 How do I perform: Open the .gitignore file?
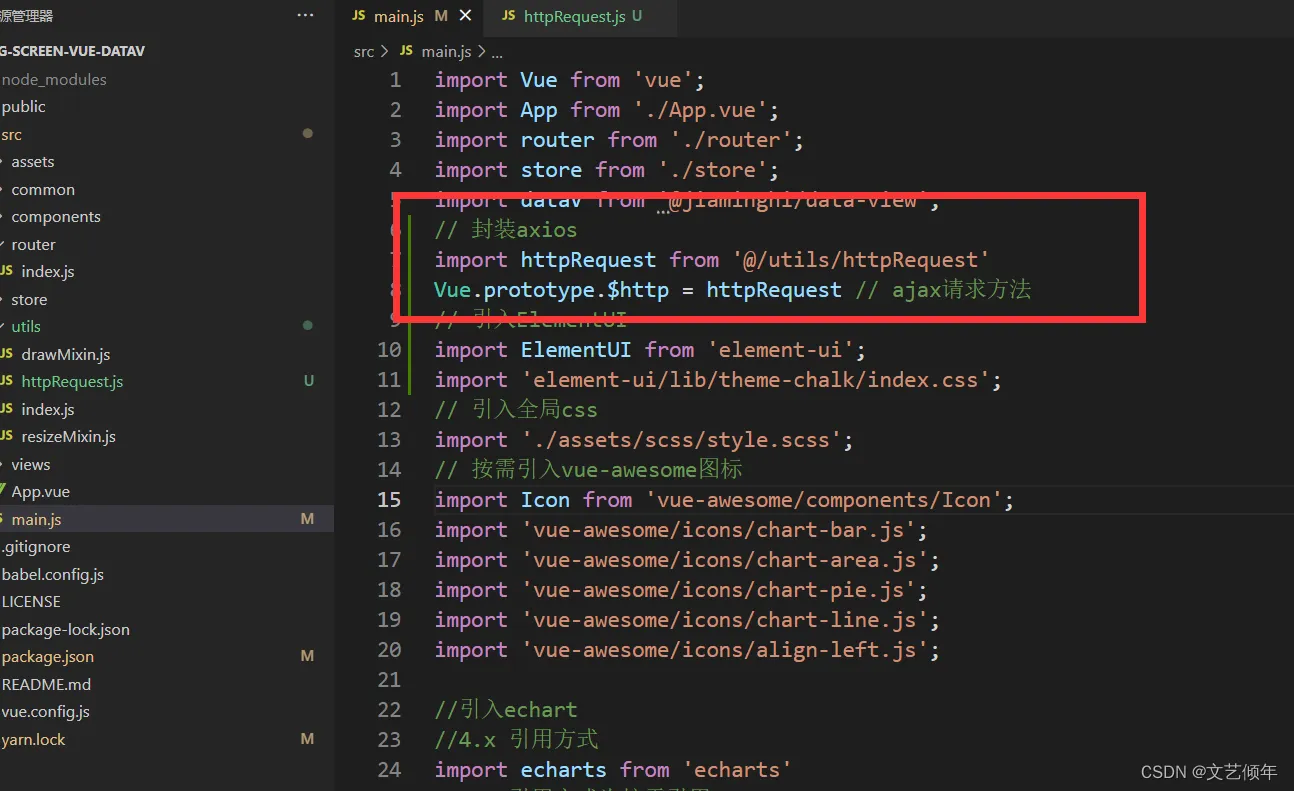36,546
